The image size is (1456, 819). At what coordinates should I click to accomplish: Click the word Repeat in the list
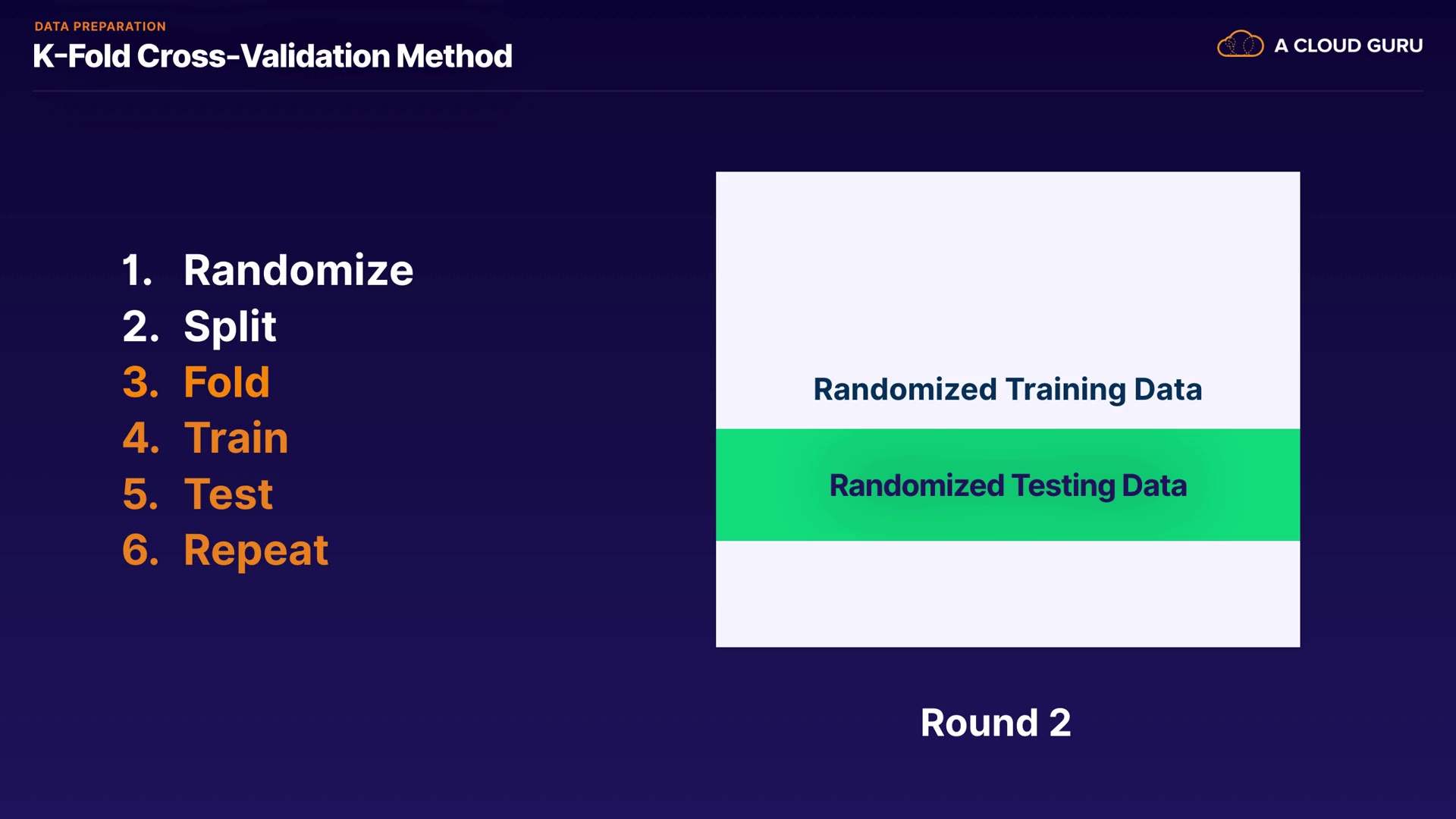click(x=256, y=551)
